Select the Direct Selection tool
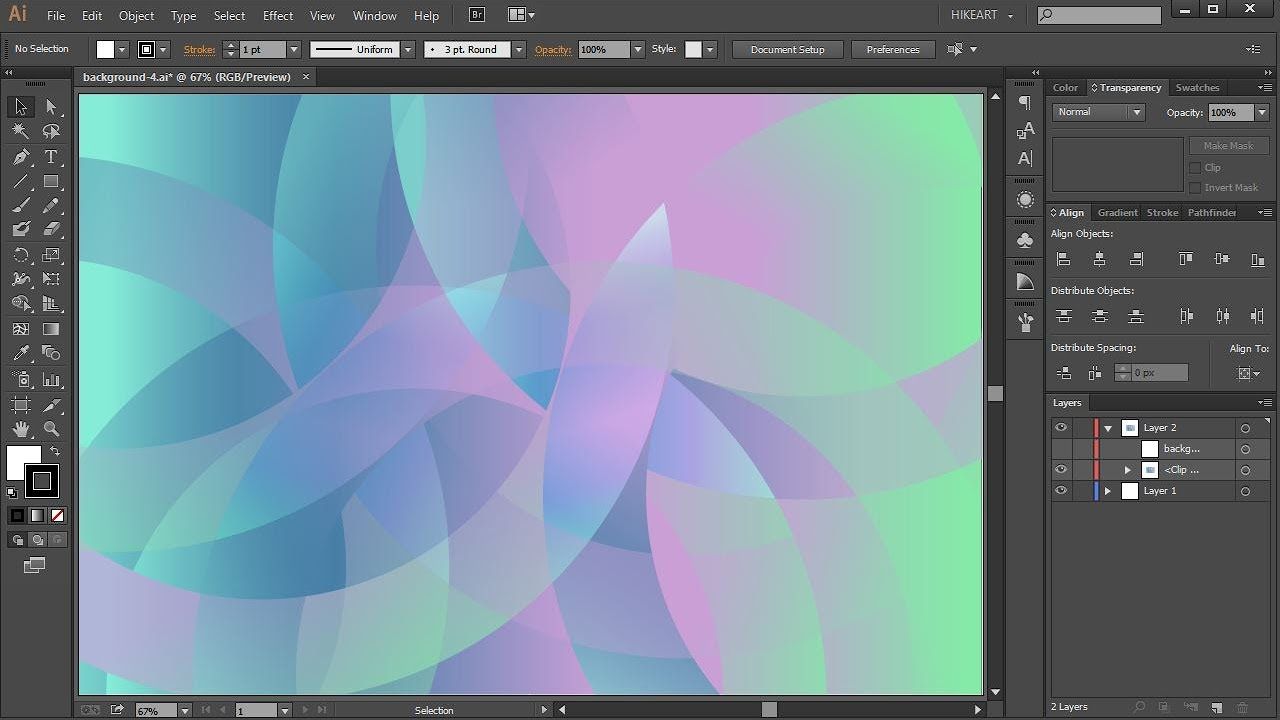 tap(51, 107)
